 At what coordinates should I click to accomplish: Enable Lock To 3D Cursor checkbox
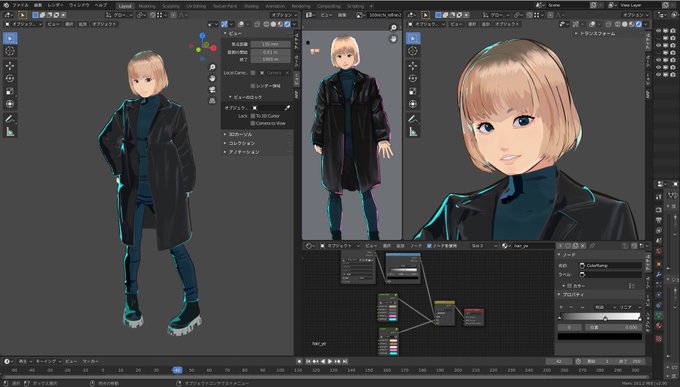[x=253, y=116]
